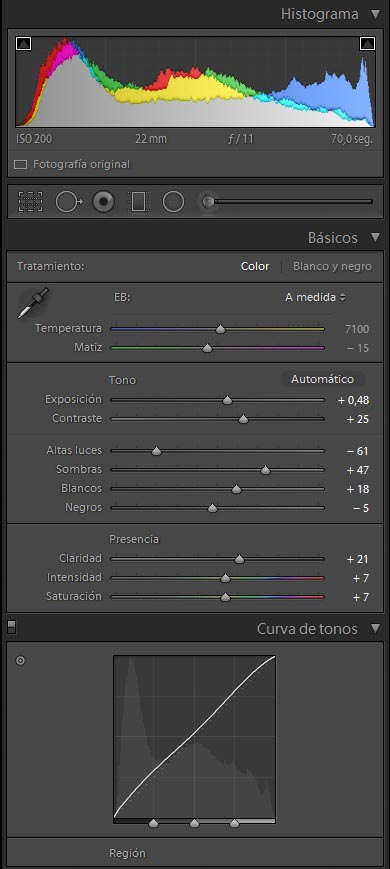
Task: Click the Blancos value +18
Action: coord(358,489)
